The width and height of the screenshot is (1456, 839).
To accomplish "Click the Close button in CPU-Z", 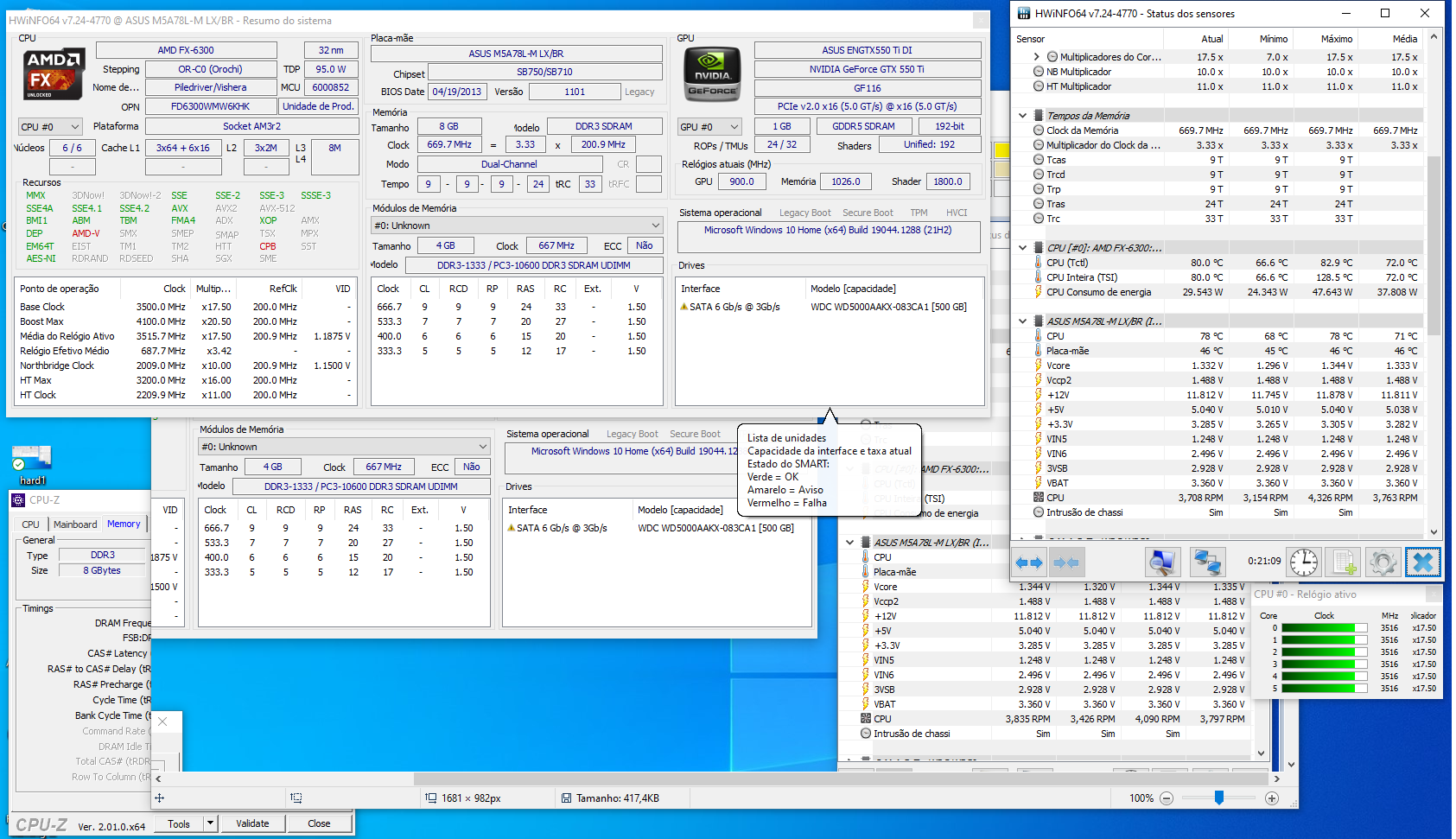I will 319,823.
